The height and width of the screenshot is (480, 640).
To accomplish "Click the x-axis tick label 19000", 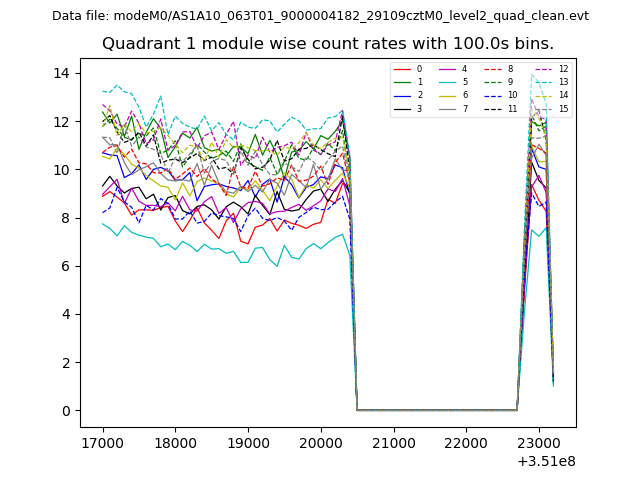I will coord(247,440).
